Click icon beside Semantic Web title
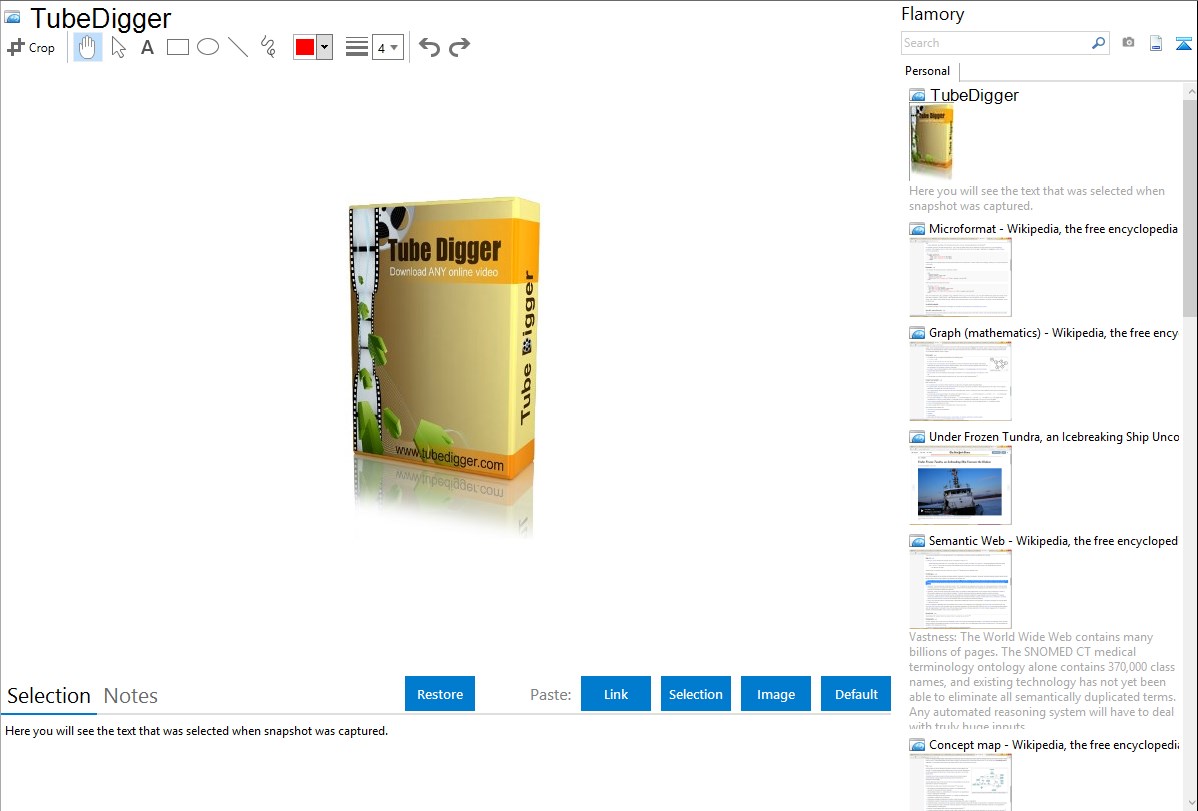Screen dimensions: 1198x811 [917, 541]
